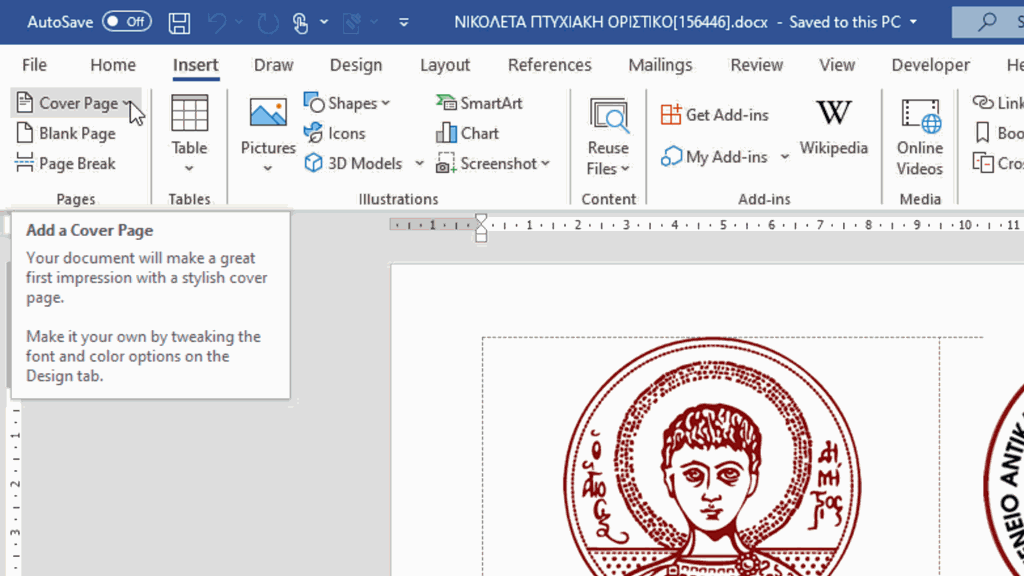Open the Draw tab

point(274,65)
